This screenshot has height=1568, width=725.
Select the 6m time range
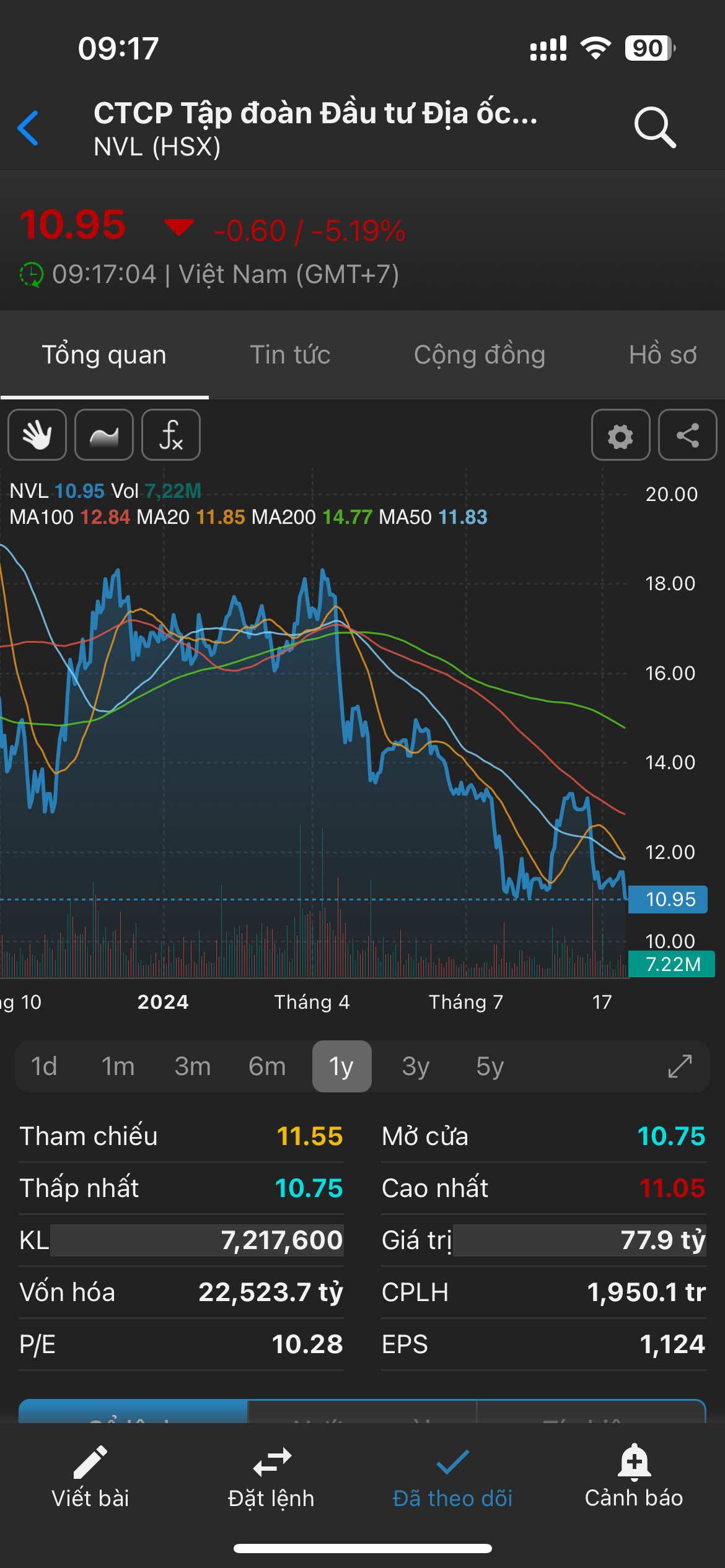pos(267,1066)
